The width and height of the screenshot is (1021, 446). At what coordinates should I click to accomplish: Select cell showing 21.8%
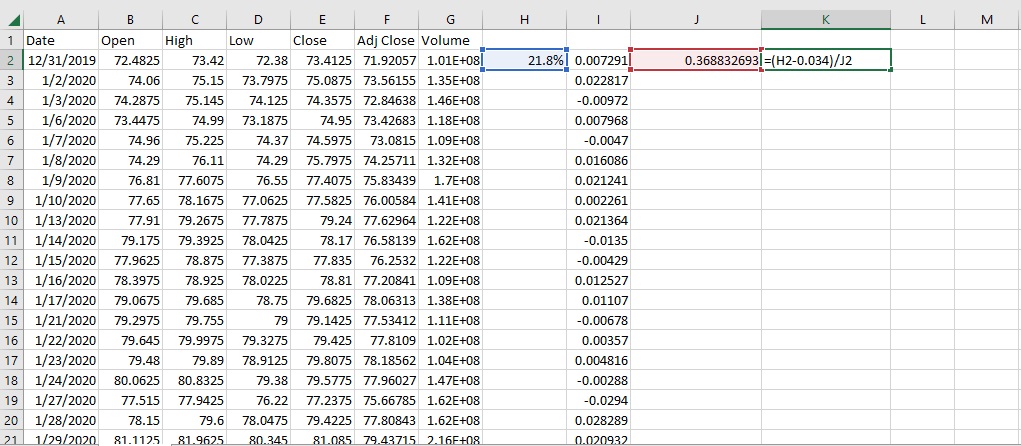(525, 61)
